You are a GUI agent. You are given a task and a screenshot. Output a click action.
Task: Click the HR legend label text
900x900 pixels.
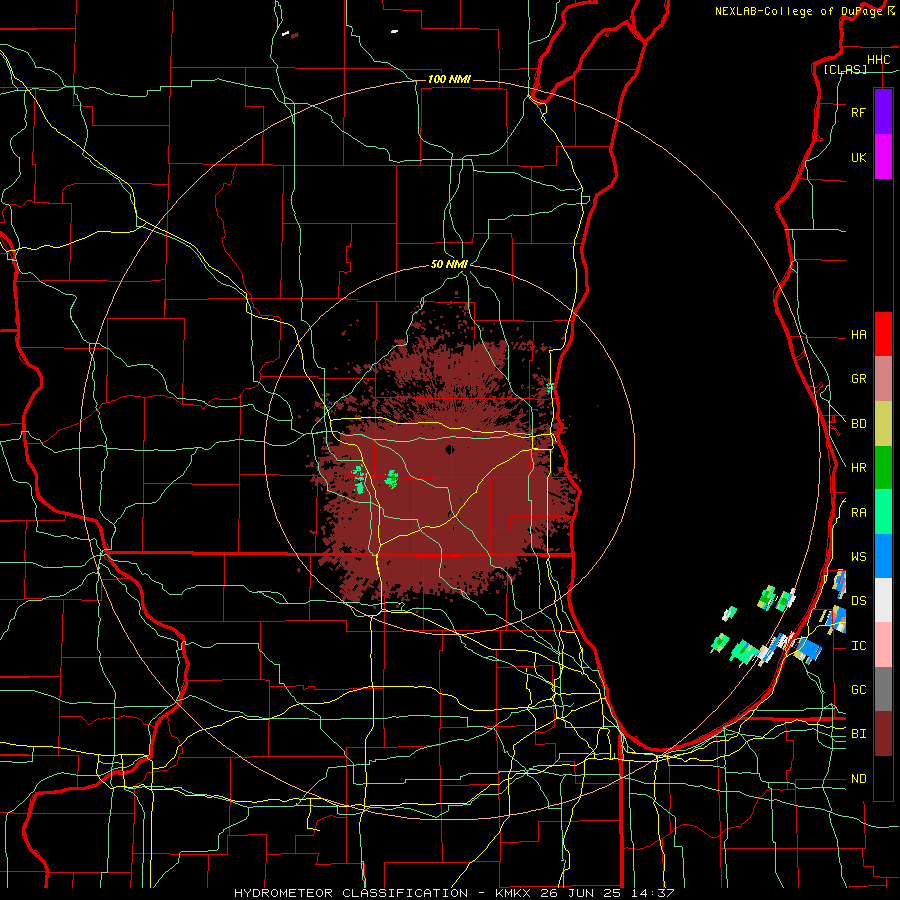tap(858, 468)
